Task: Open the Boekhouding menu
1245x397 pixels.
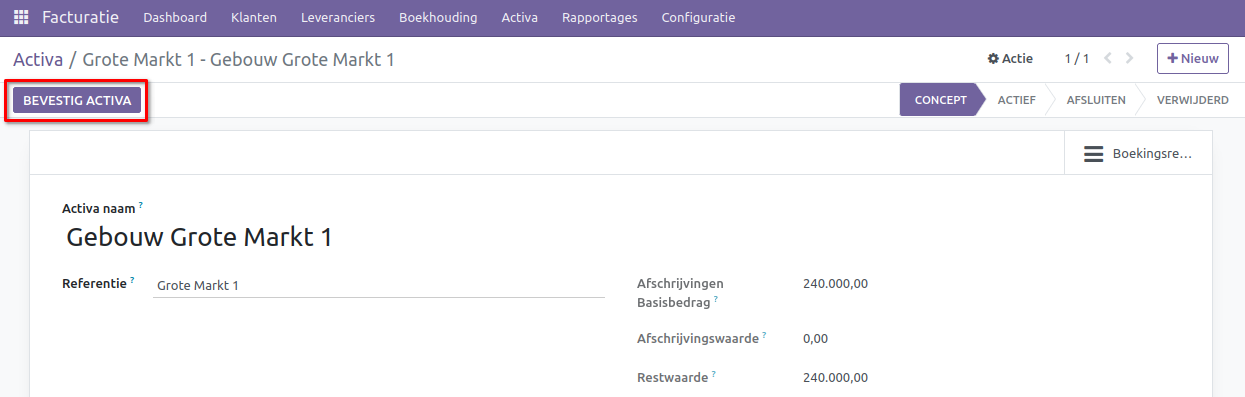Action: [438, 17]
